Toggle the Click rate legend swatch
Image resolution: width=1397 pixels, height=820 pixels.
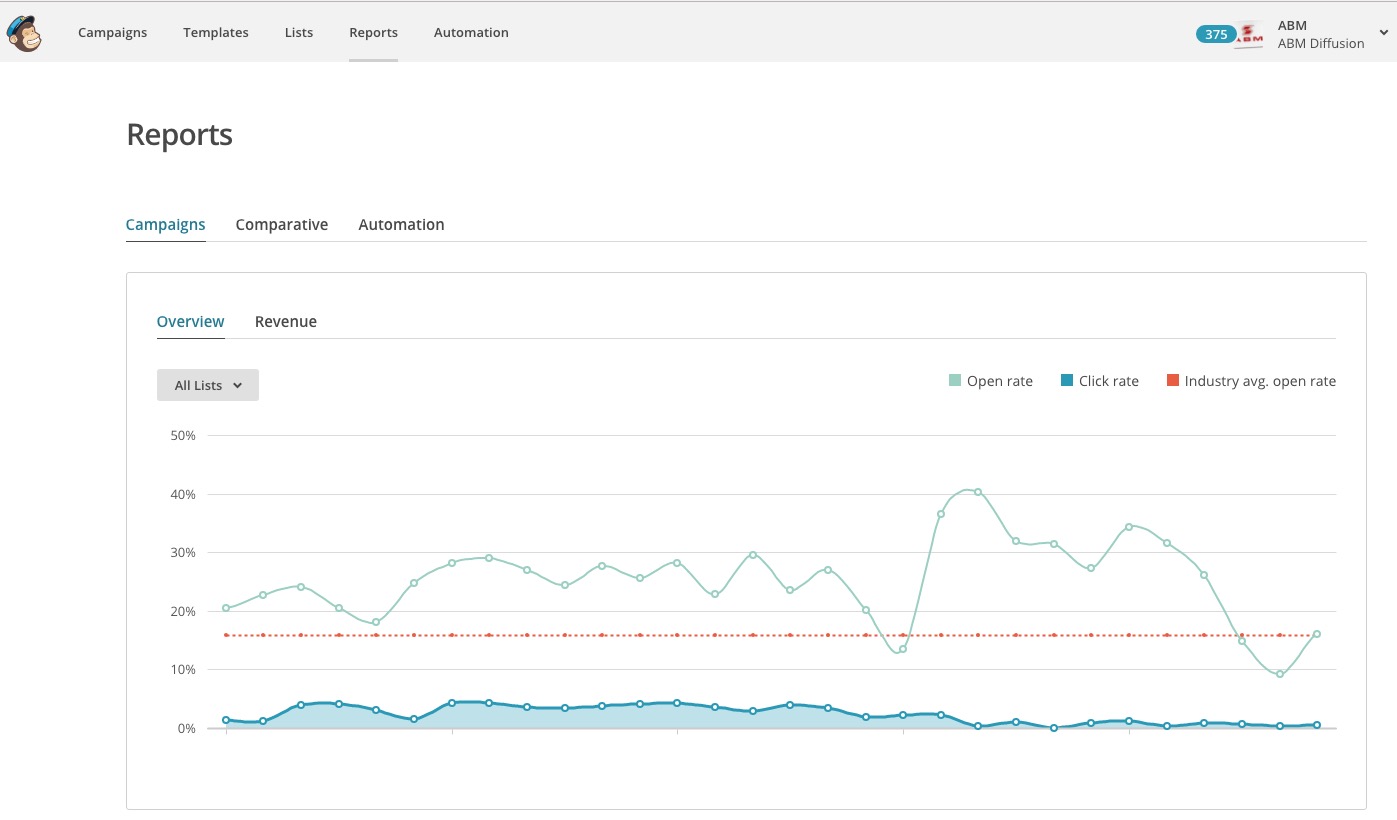click(x=1066, y=381)
